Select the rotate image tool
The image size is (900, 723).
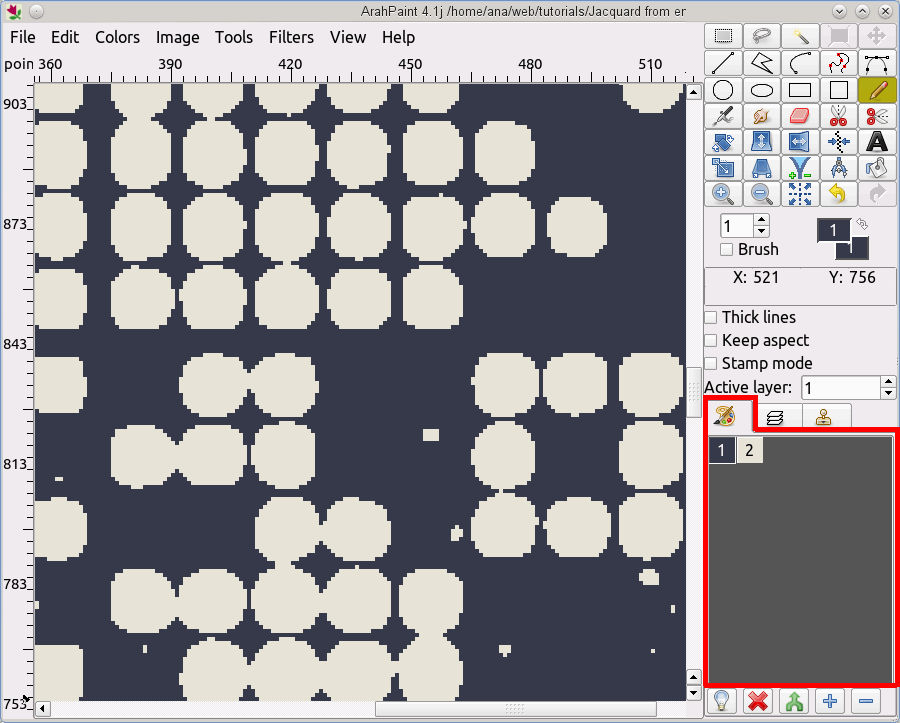coord(723,142)
